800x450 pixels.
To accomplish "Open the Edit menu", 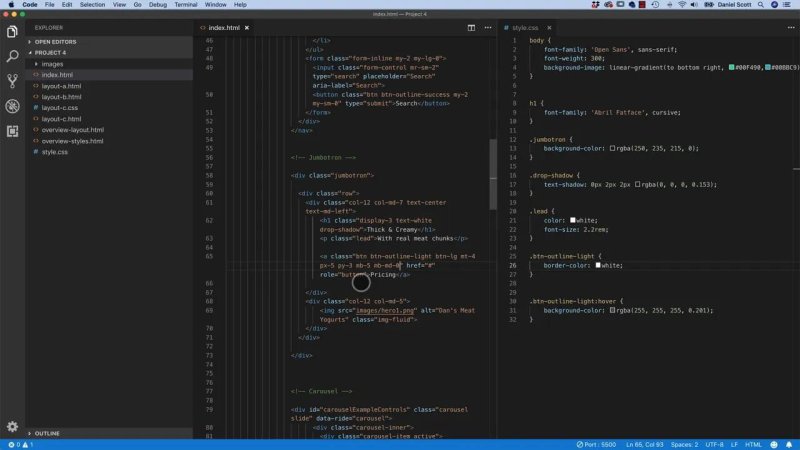I will (67, 5).
